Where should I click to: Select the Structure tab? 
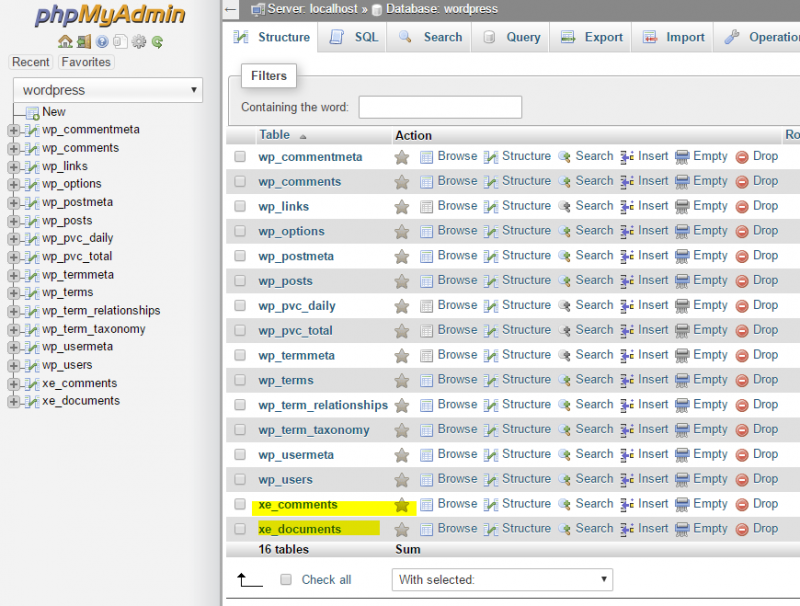coord(271,37)
